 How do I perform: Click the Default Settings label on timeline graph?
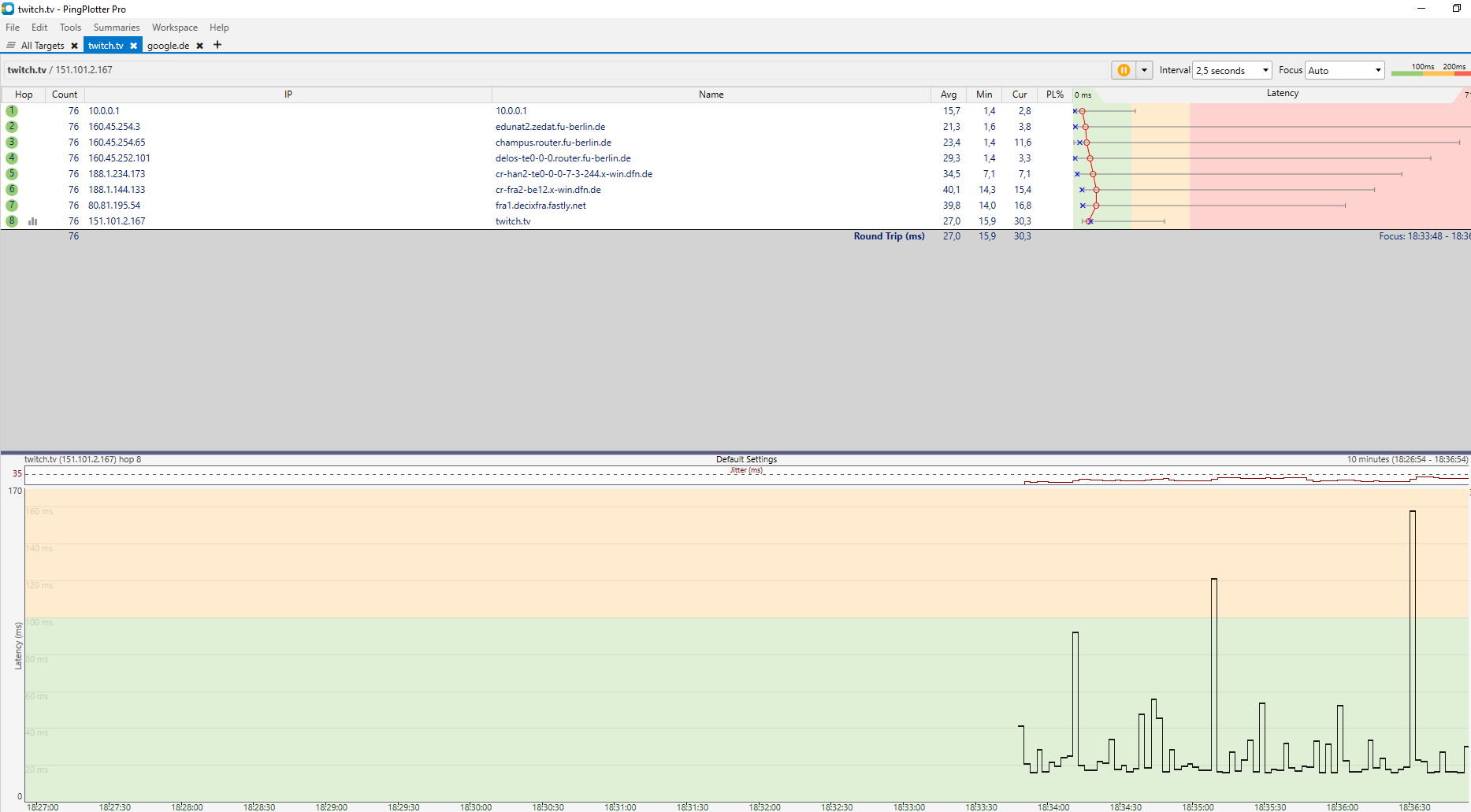tap(746, 459)
